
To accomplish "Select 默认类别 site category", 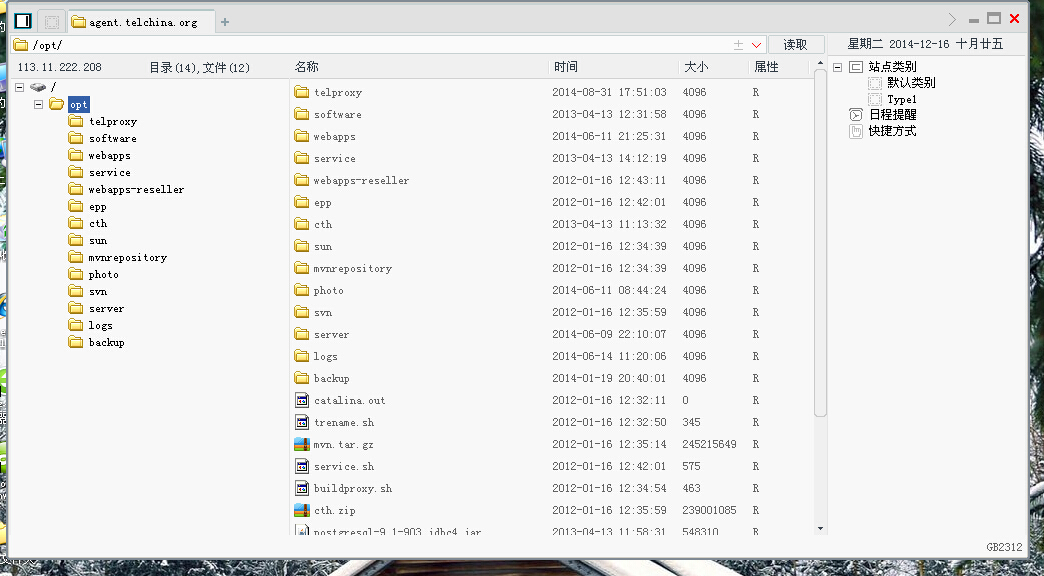I will click(x=911, y=83).
